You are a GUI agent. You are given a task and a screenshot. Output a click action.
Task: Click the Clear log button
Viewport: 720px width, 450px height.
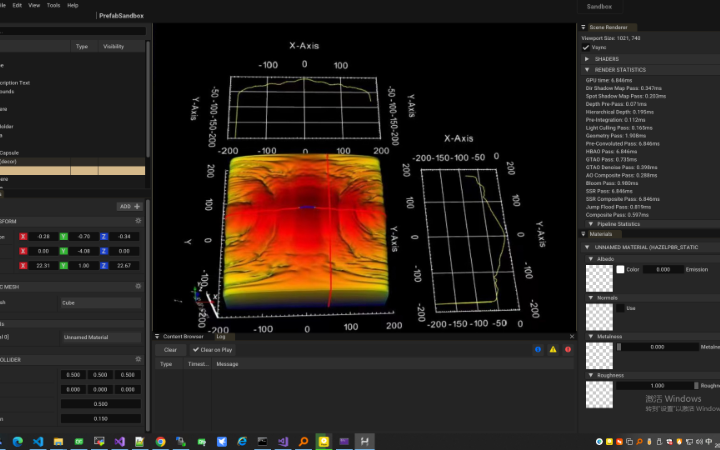point(170,350)
